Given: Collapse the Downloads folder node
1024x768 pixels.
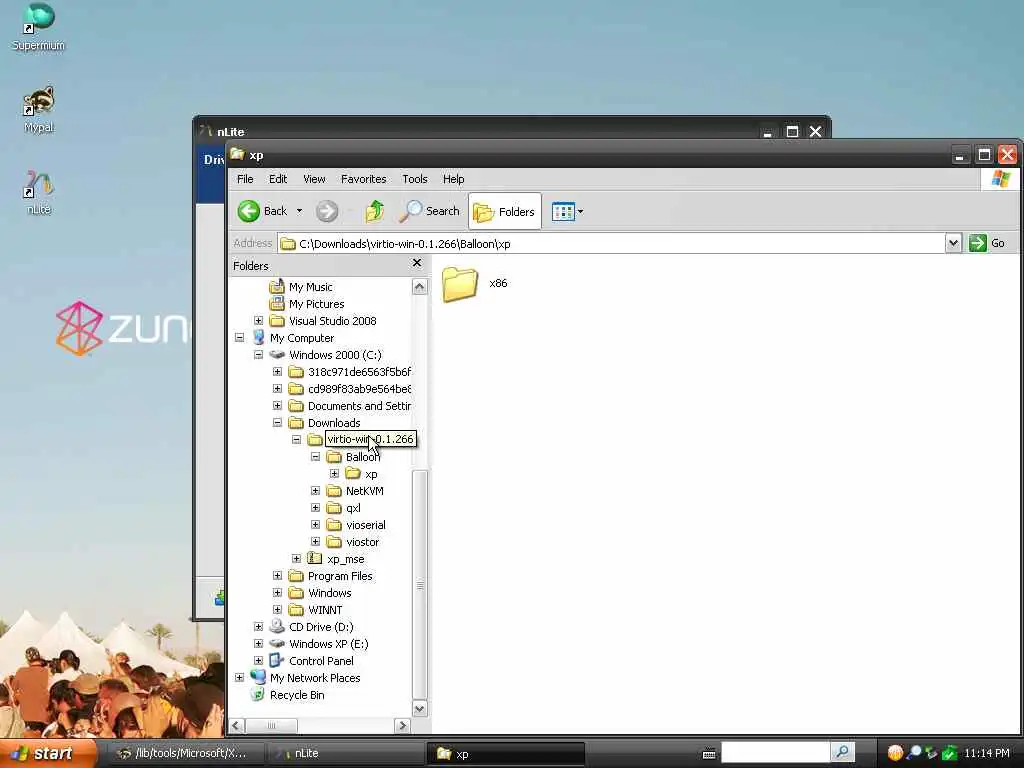Looking at the screenshot, I should [278, 423].
